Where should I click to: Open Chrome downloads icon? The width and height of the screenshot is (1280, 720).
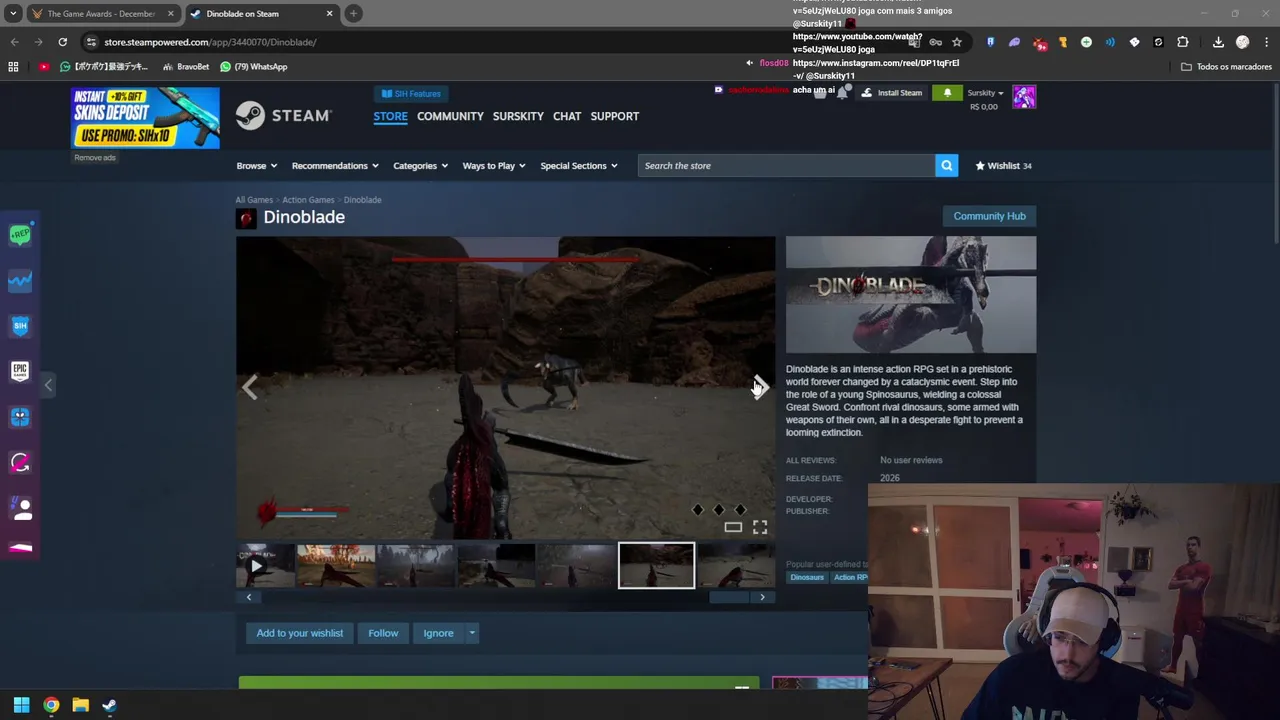pos(1218,42)
